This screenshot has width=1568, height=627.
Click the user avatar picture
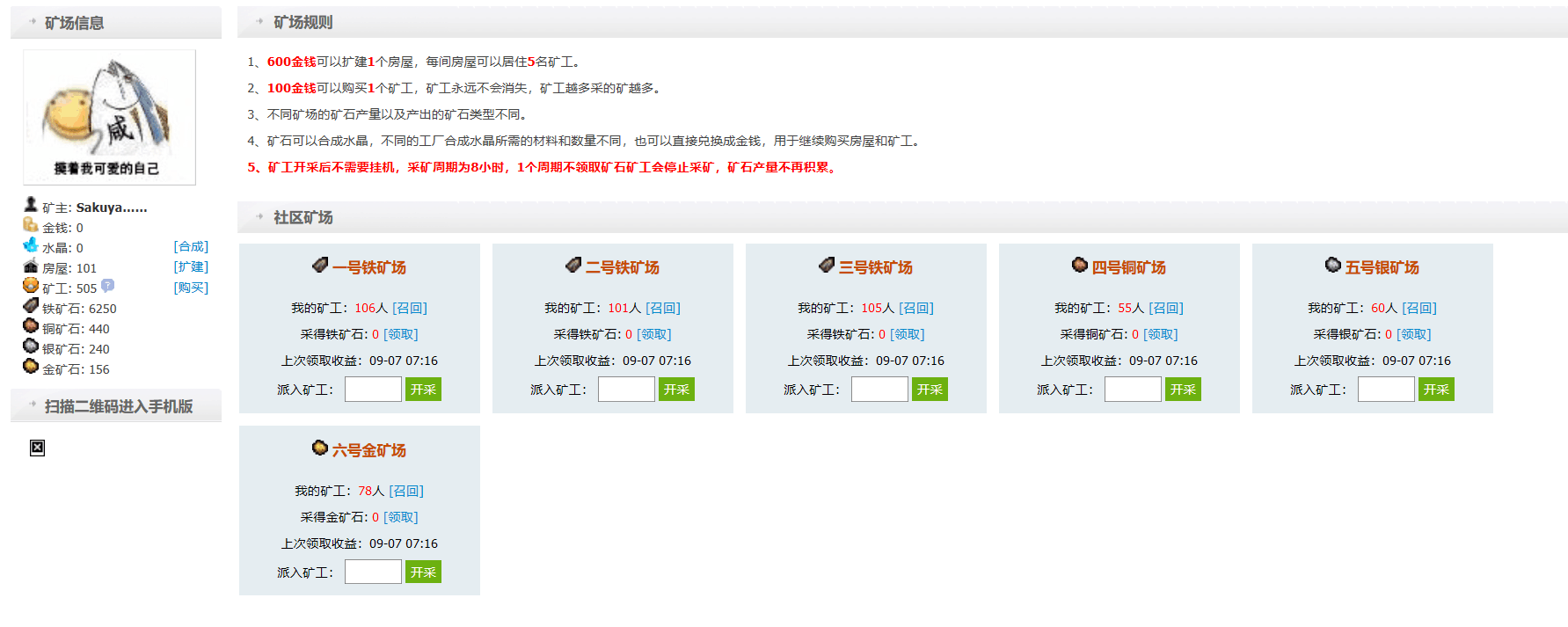pos(109,117)
